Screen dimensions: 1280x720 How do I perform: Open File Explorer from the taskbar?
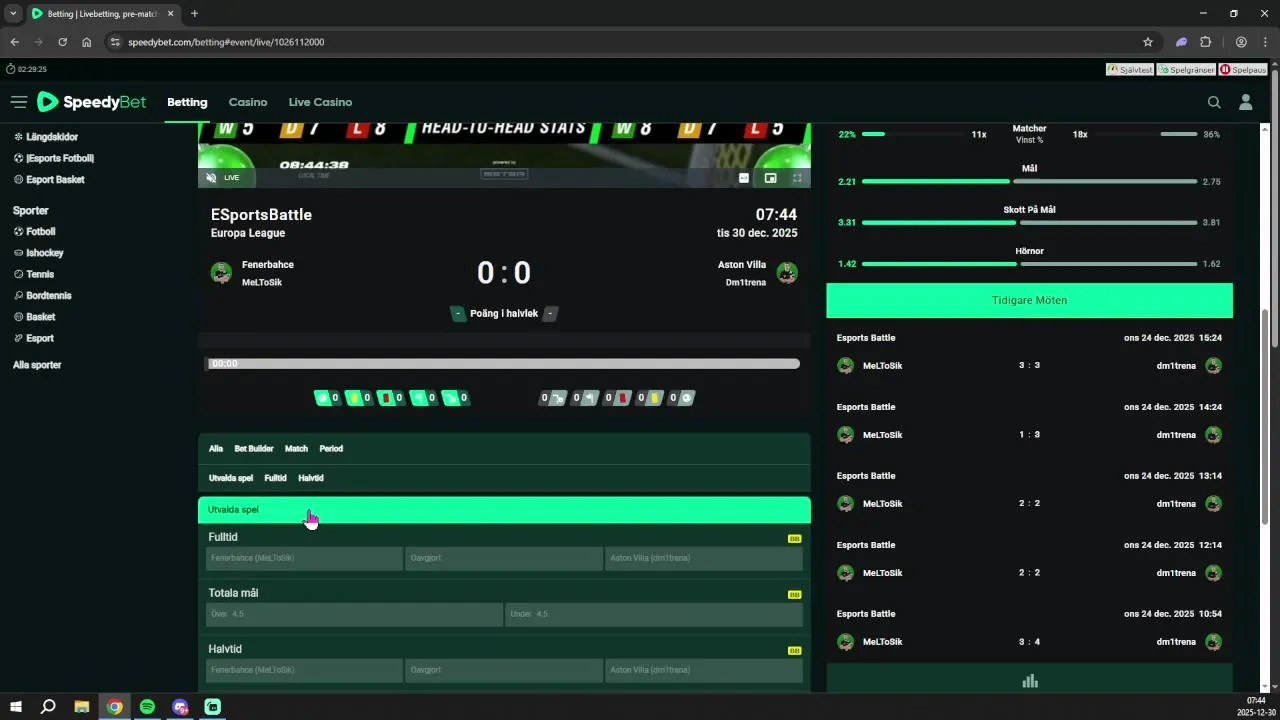pyautogui.click(x=82, y=707)
